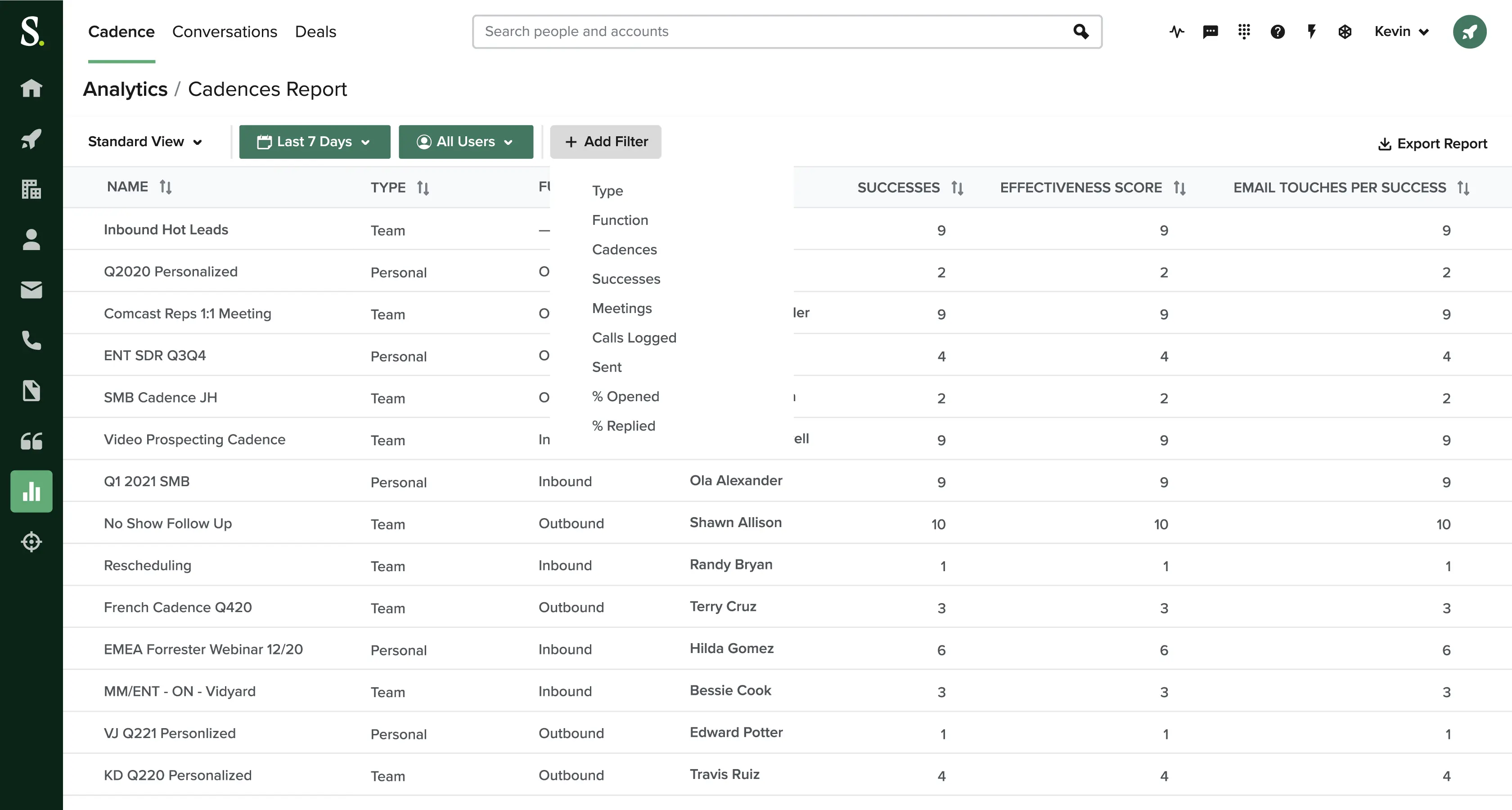Open the chat message icon
Image resolution: width=1512 pixels, height=810 pixels.
1210,31
